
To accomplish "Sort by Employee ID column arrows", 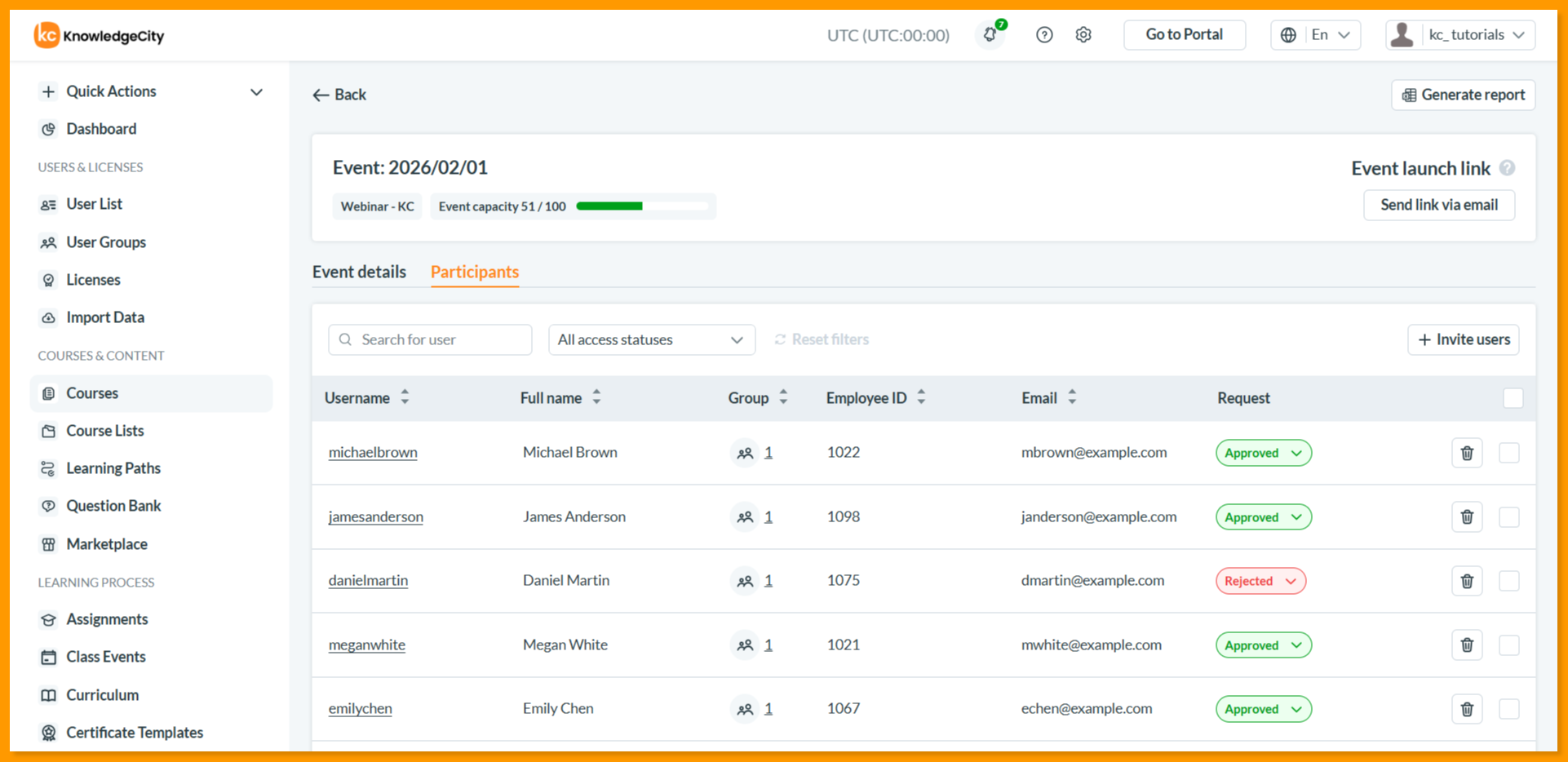I will point(921,397).
